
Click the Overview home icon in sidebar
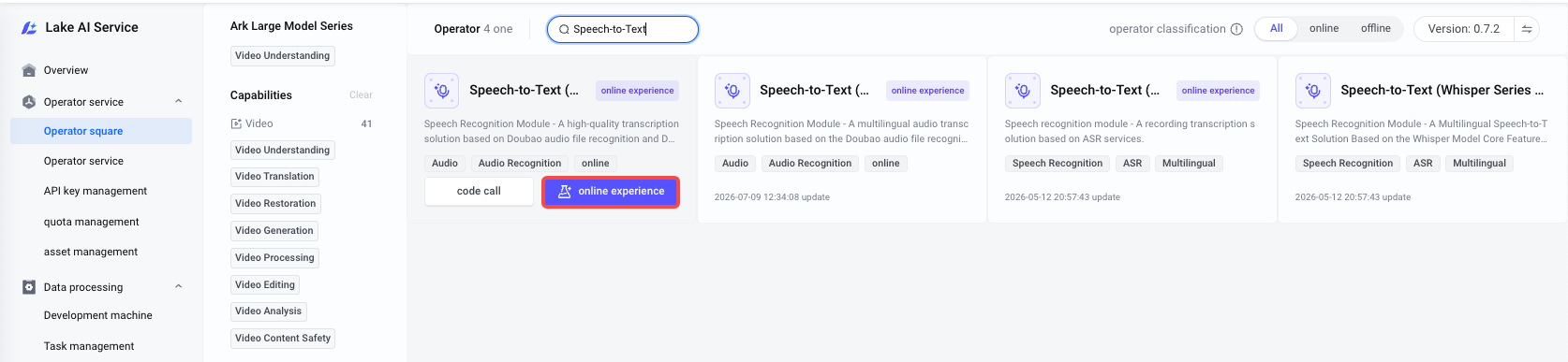pyautogui.click(x=29, y=70)
